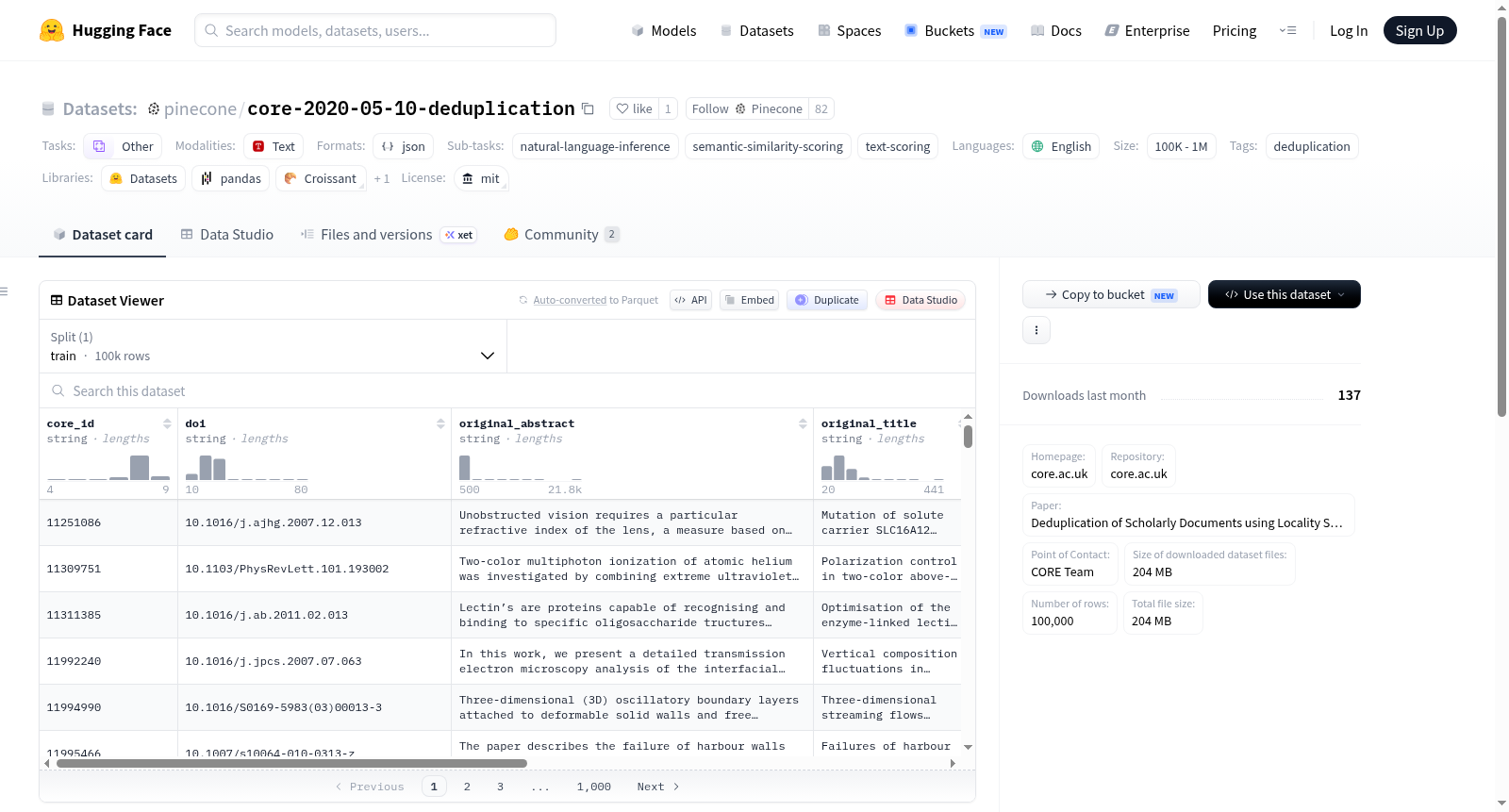Open the left sidebar menu icon
The height and width of the screenshot is (812, 1509).
coord(4,291)
